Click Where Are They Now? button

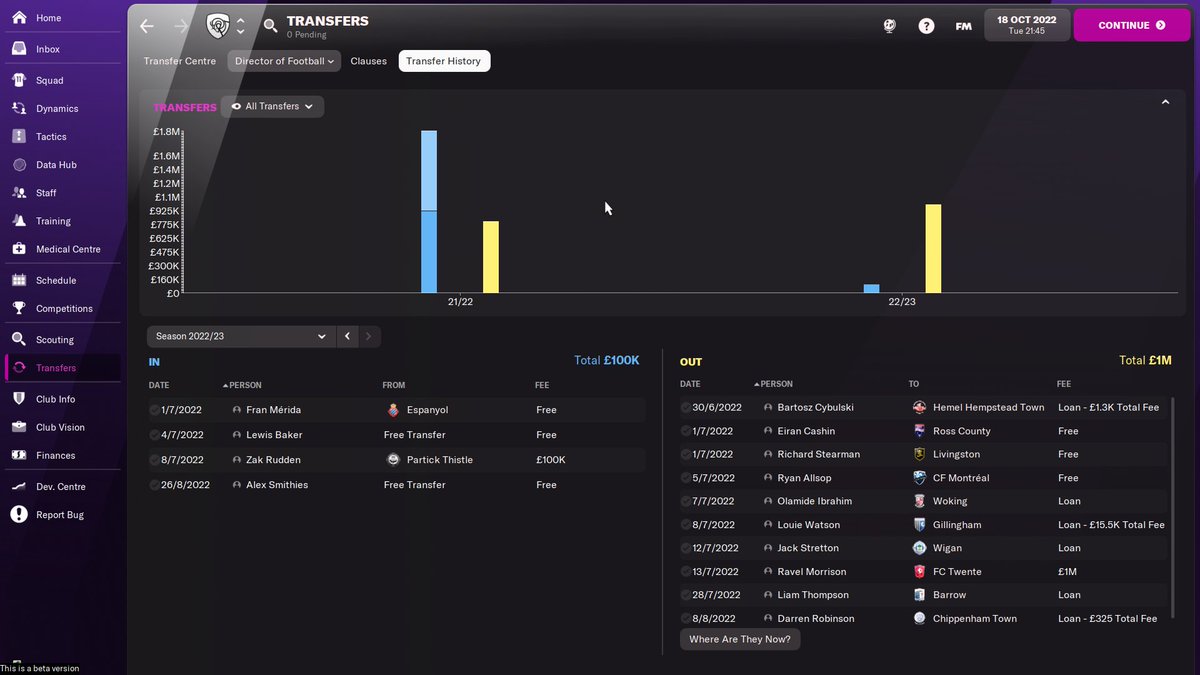coord(740,639)
